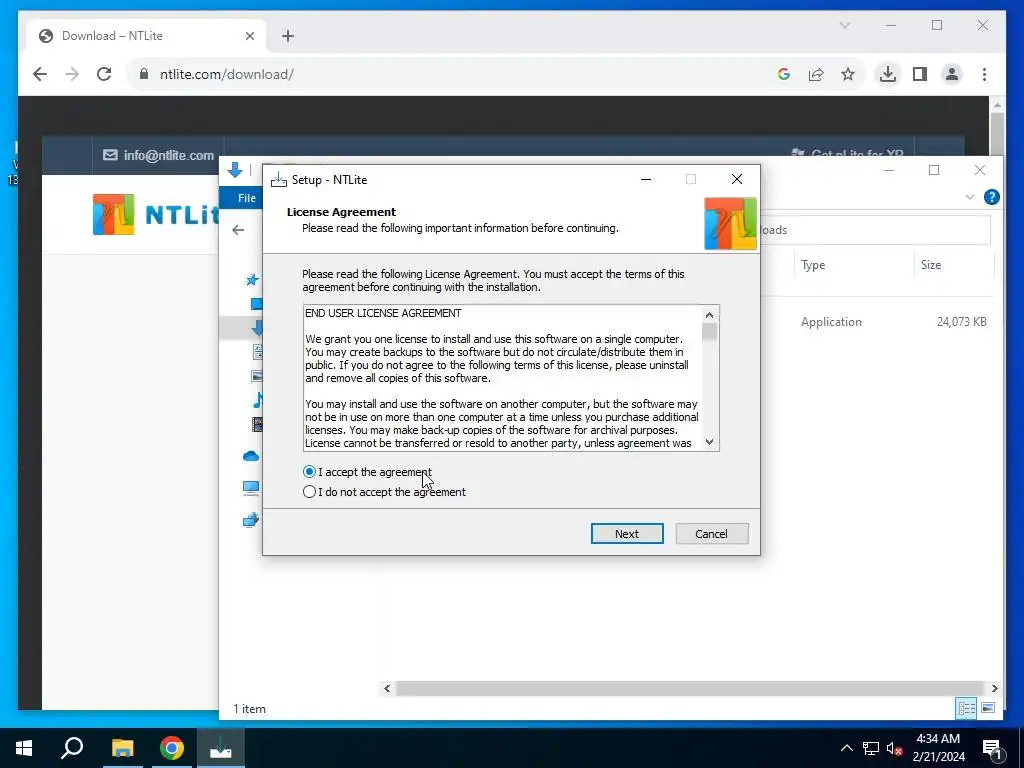The height and width of the screenshot is (768, 1024).
Task: Open taskbar search
Action: click(x=72, y=748)
